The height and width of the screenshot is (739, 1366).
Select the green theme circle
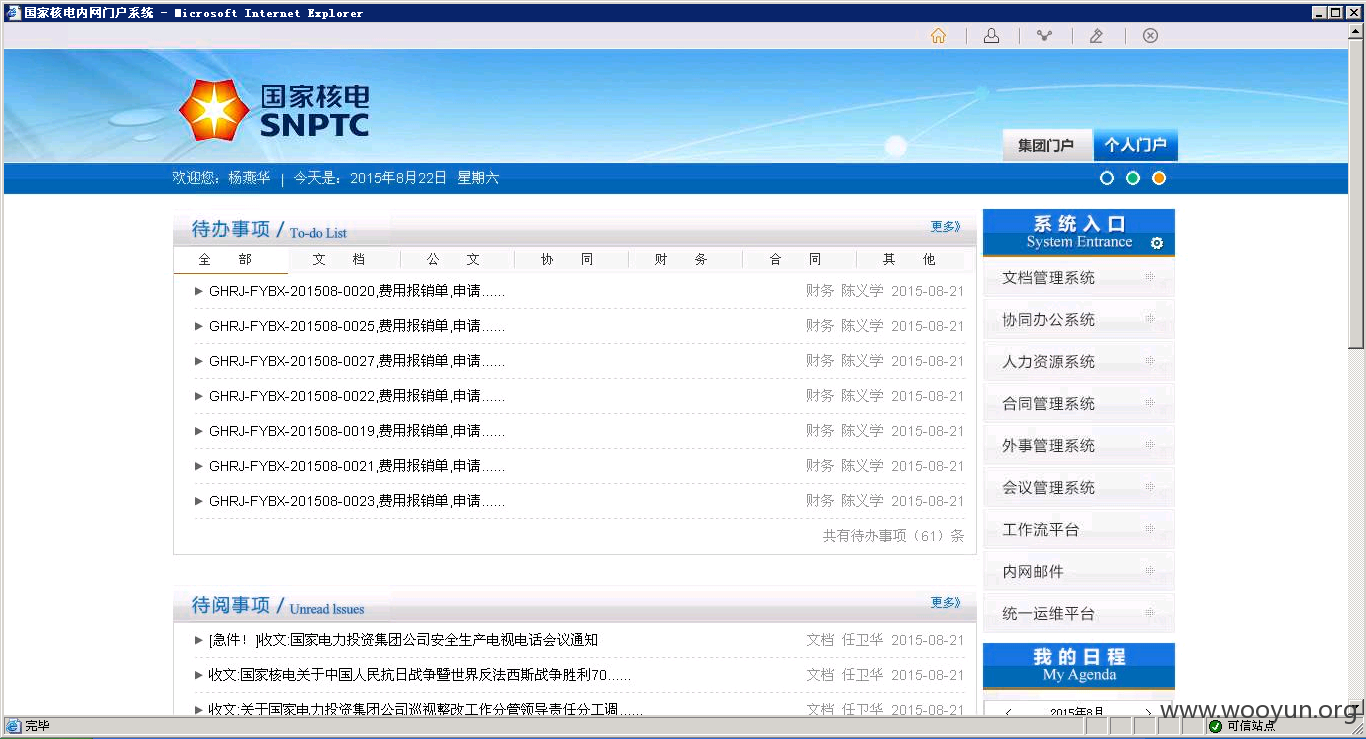coord(1133,179)
